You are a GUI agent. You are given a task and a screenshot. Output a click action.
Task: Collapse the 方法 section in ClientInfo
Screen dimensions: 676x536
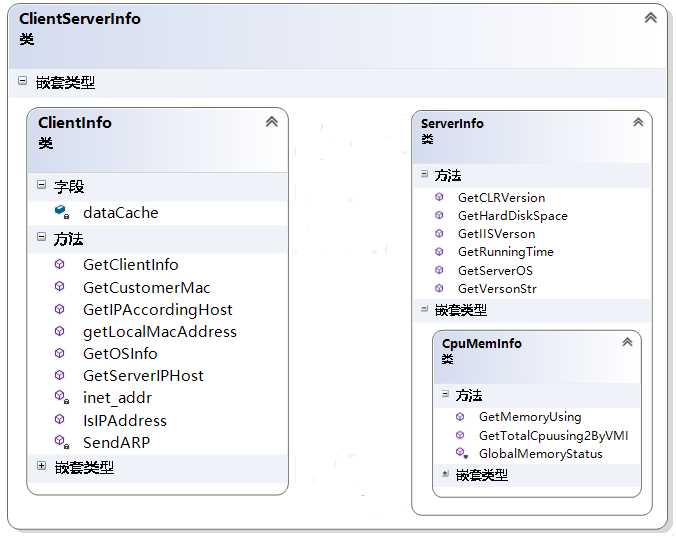click(x=41, y=238)
